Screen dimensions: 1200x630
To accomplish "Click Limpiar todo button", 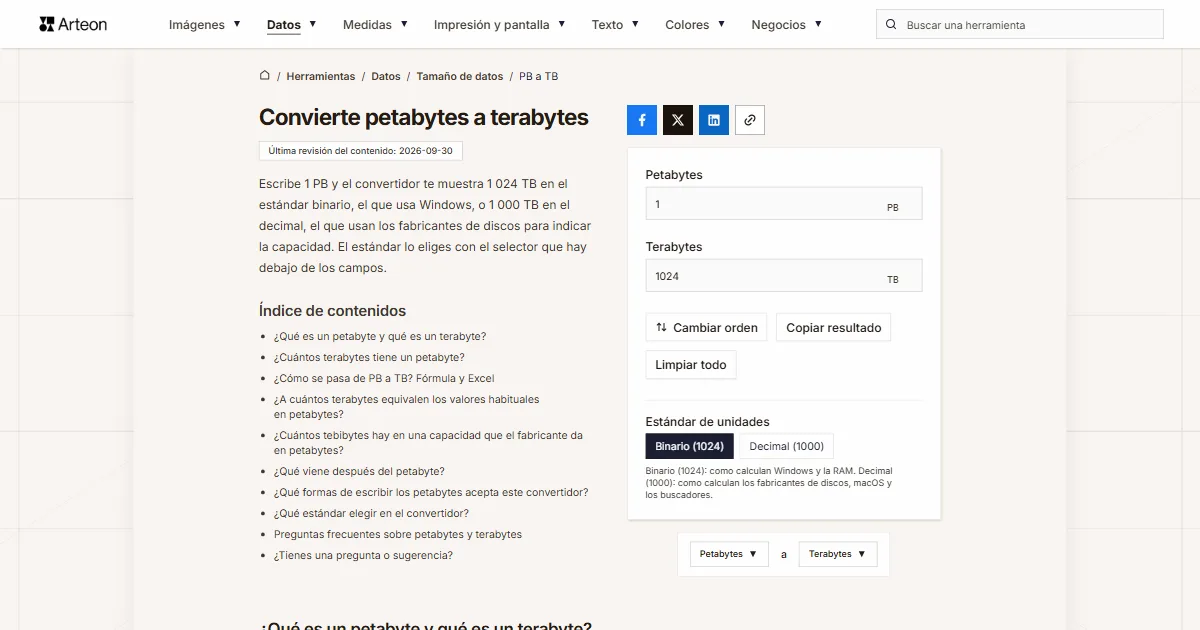I will coord(691,365).
